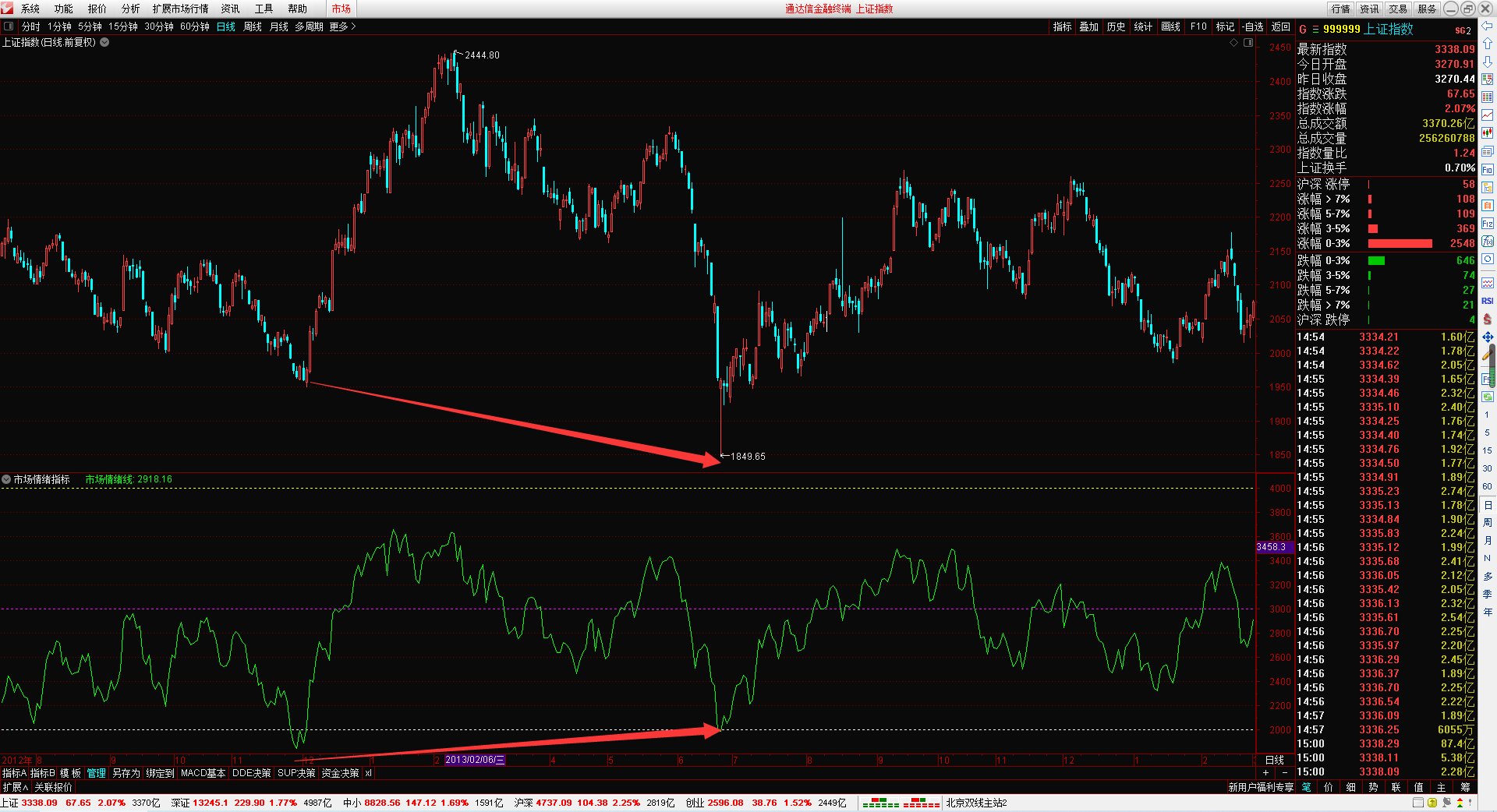Switch to the 周线 weekly period tab
This screenshot has width=1497, height=812.
click(x=253, y=26)
